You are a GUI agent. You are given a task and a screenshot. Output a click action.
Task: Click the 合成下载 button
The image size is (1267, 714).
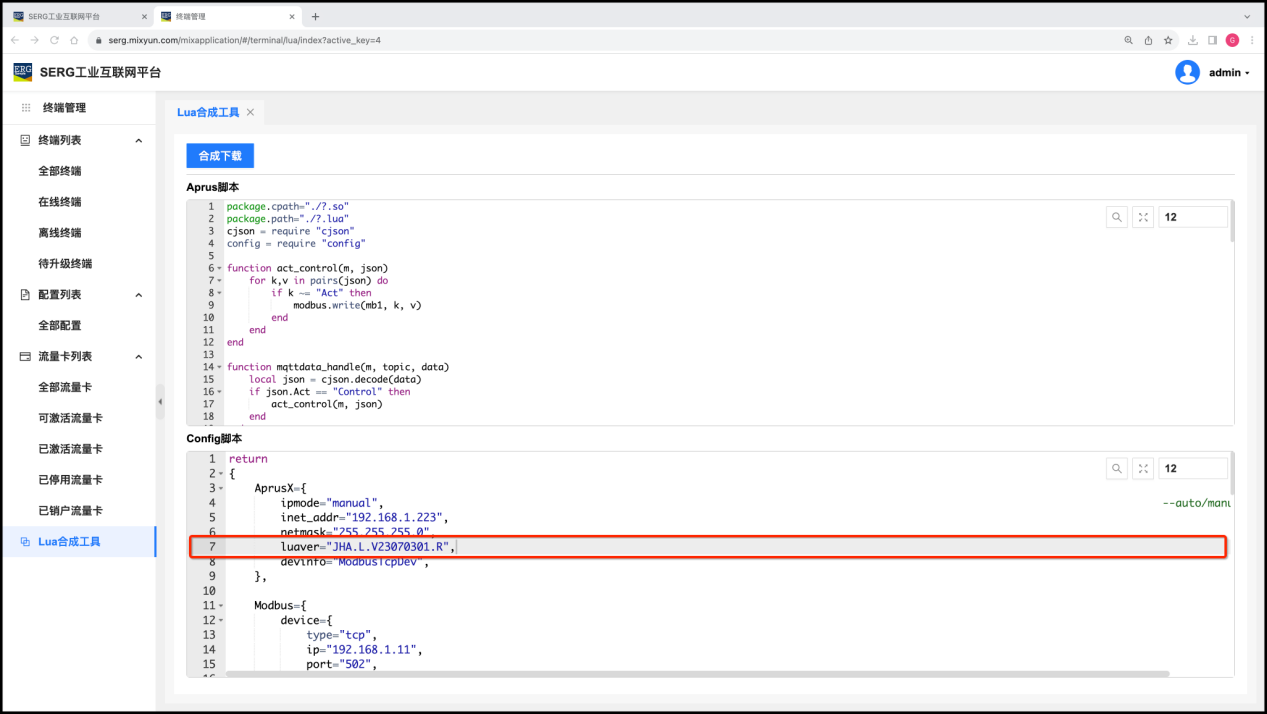220,156
